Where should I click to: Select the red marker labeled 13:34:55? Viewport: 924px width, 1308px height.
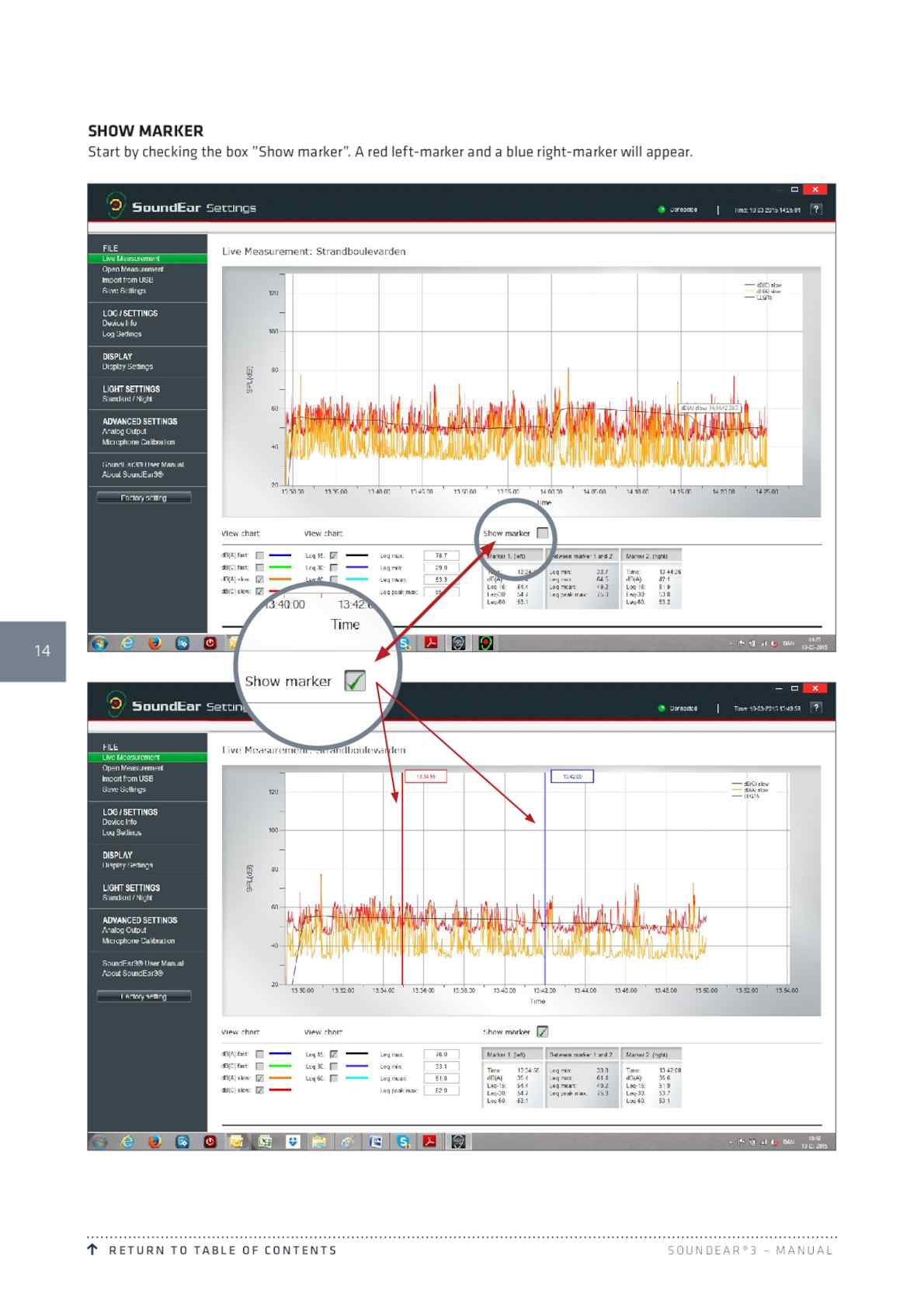pyautogui.click(x=426, y=776)
